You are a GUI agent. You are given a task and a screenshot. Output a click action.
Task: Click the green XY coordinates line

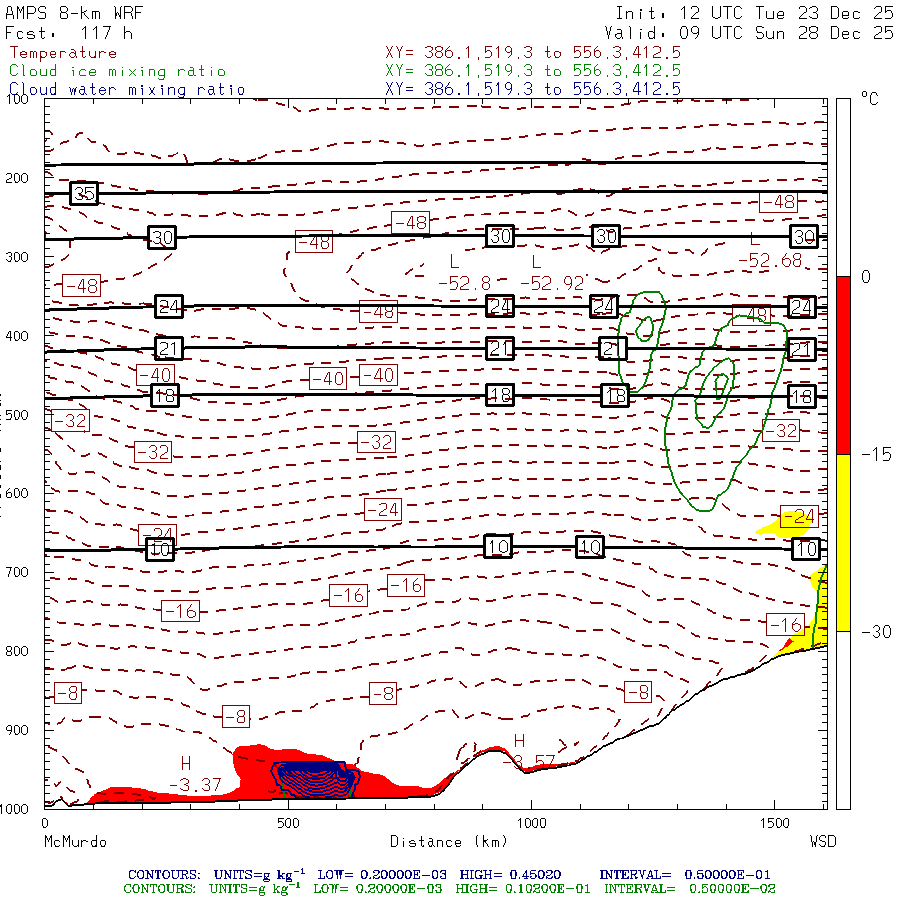[x=533, y=71]
